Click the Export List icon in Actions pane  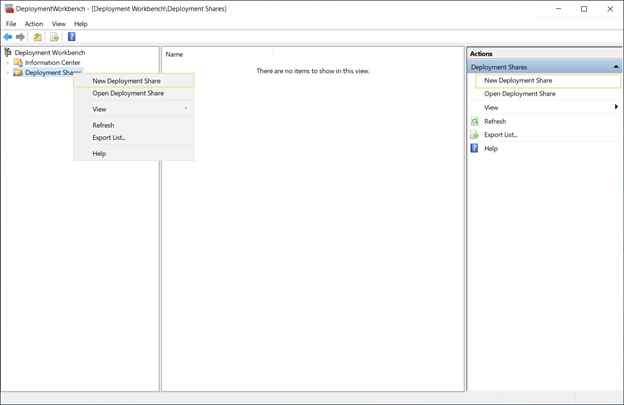click(x=475, y=135)
